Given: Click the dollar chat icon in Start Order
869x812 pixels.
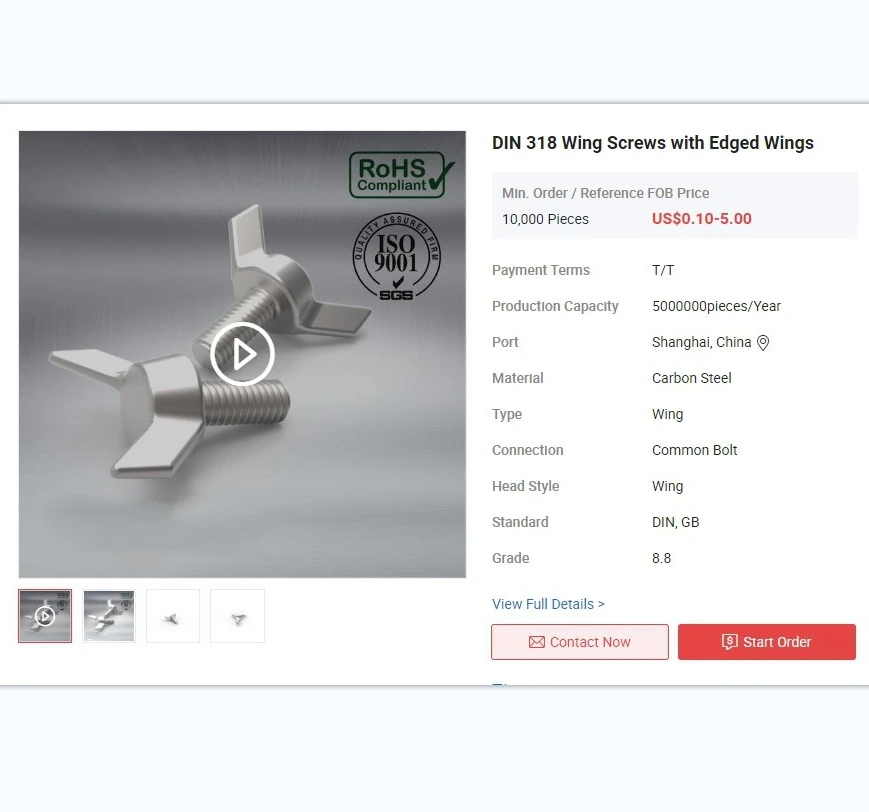Looking at the screenshot, I should (x=729, y=642).
